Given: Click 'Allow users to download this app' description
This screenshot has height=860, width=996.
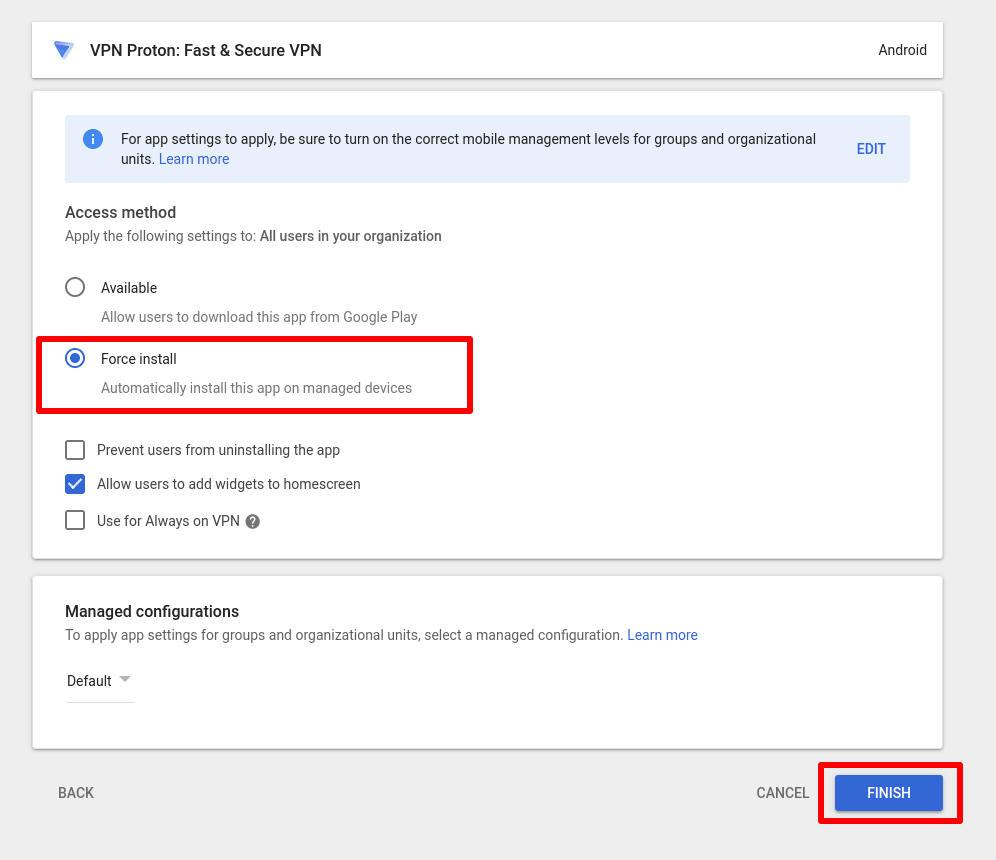Looking at the screenshot, I should click(x=259, y=316).
